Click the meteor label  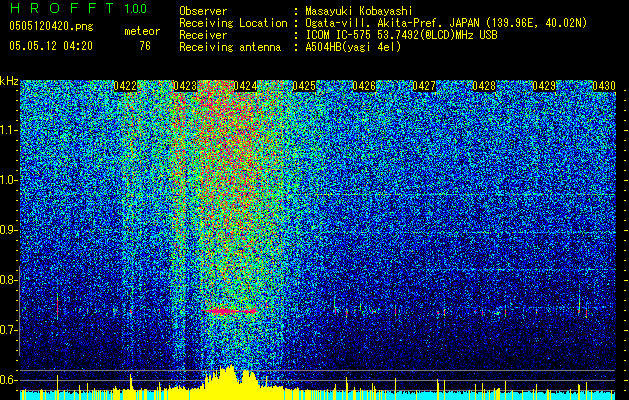[x=142, y=31]
